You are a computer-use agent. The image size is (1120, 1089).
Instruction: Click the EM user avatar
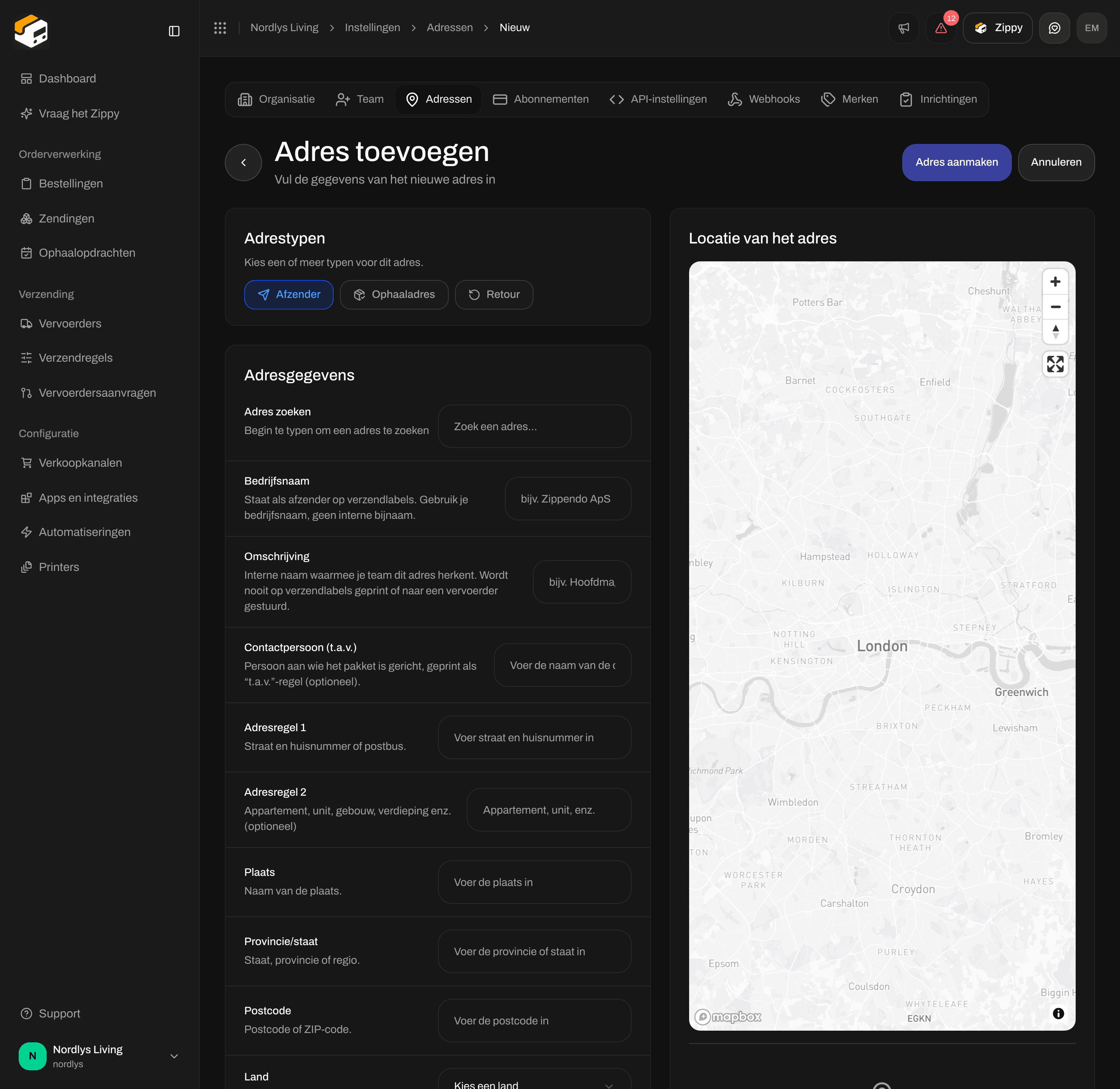point(1091,28)
